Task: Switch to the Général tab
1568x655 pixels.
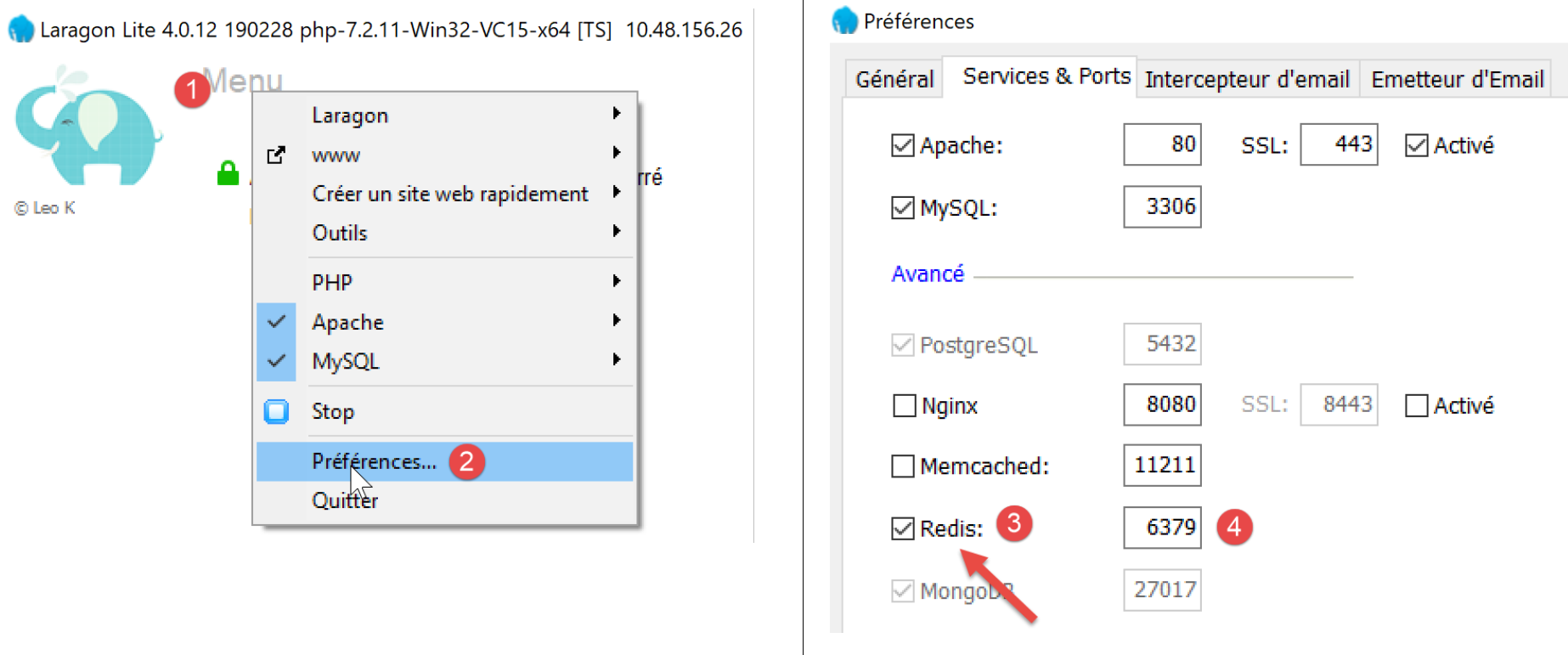Action: [x=894, y=80]
